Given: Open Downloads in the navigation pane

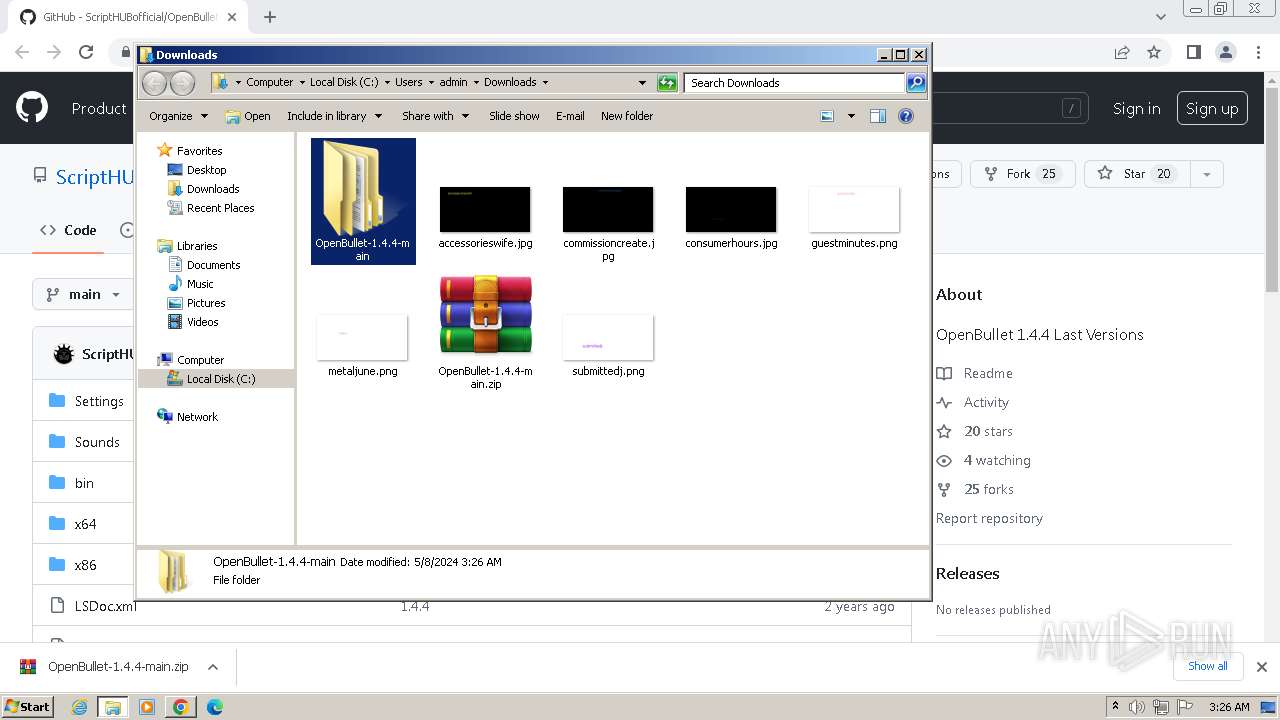Looking at the screenshot, I should (x=213, y=189).
